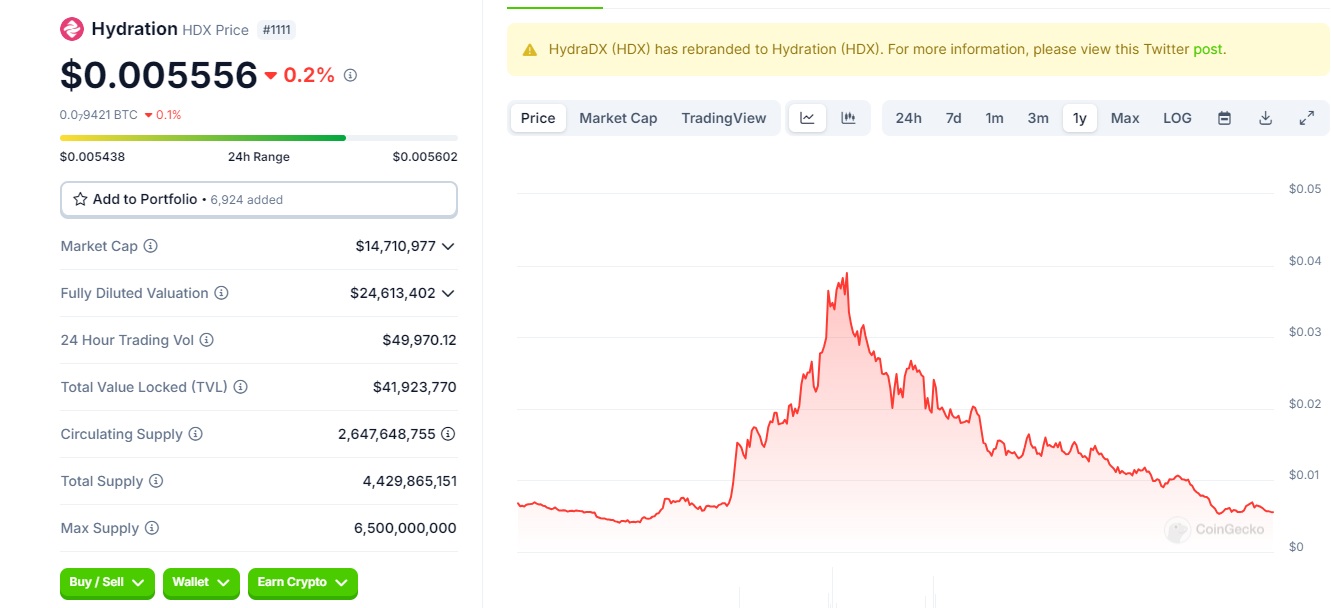Image resolution: width=1331 pixels, height=608 pixels.
Task: Expand Fully Diluted Valuation chevron
Action: point(448,293)
